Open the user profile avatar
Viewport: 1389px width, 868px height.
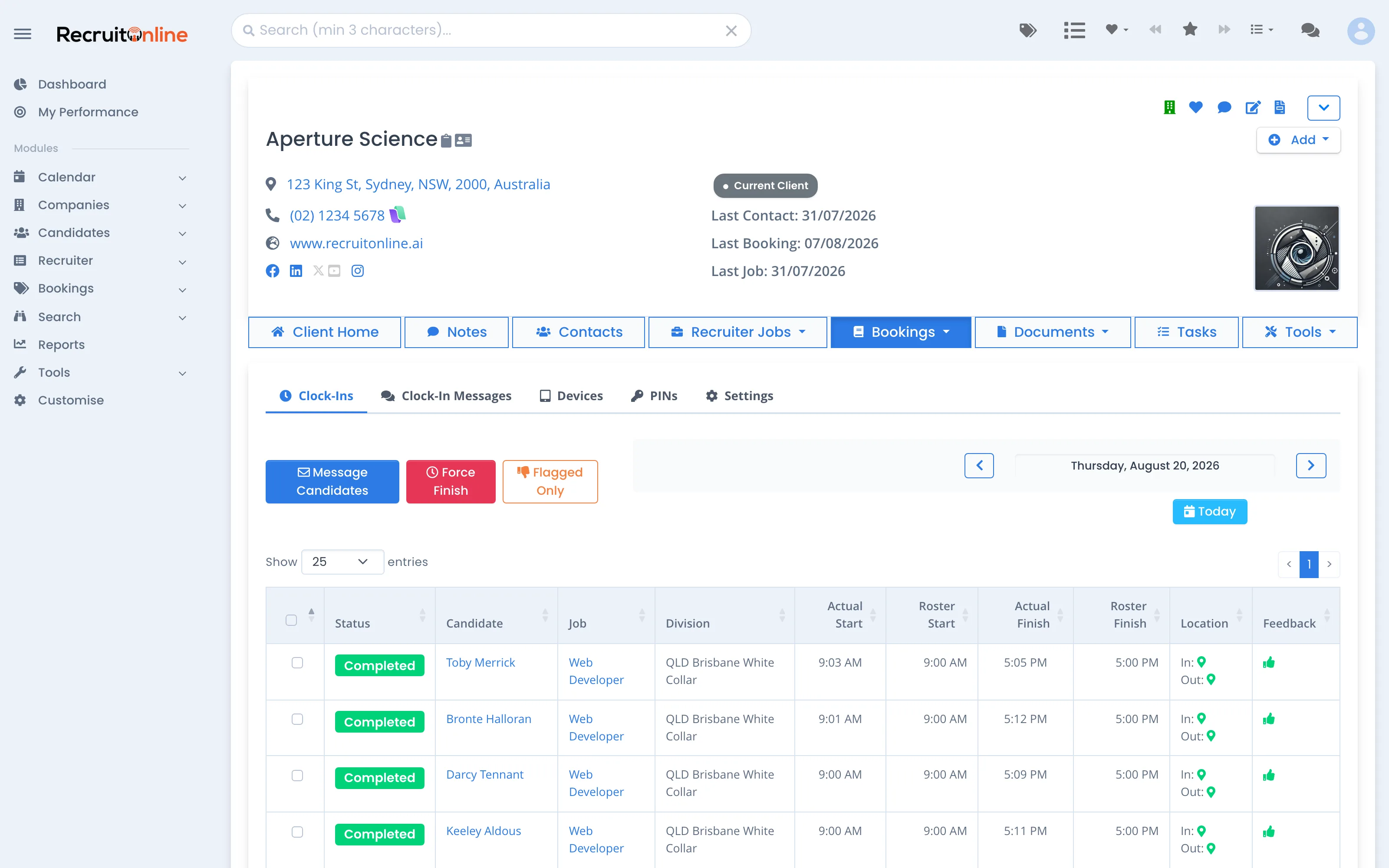pos(1360,30)
